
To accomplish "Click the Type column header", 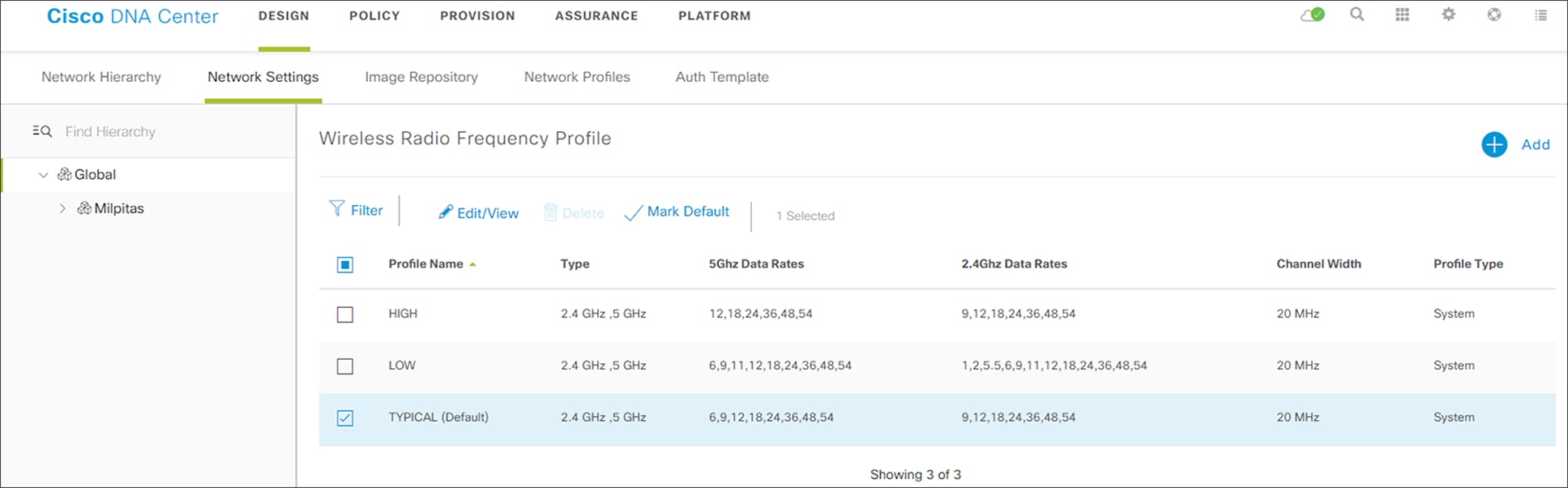I will 575,264.
